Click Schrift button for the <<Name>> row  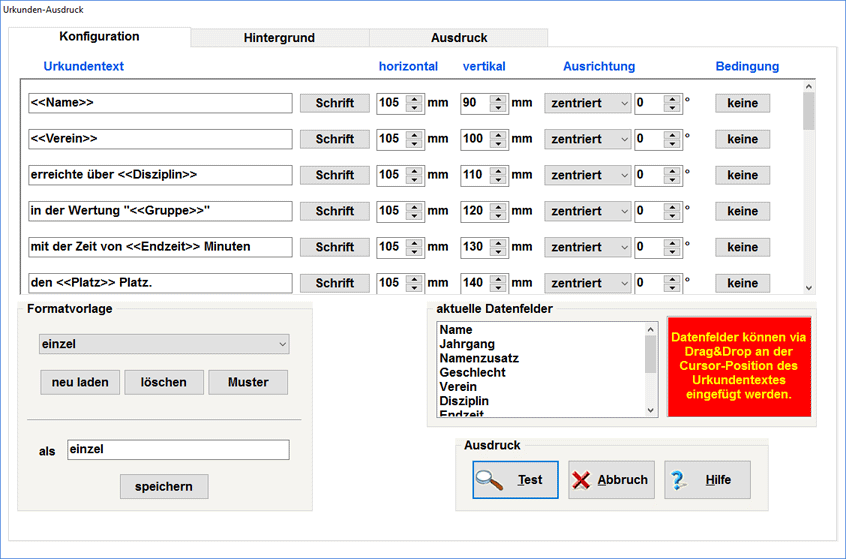pos(335,103)
